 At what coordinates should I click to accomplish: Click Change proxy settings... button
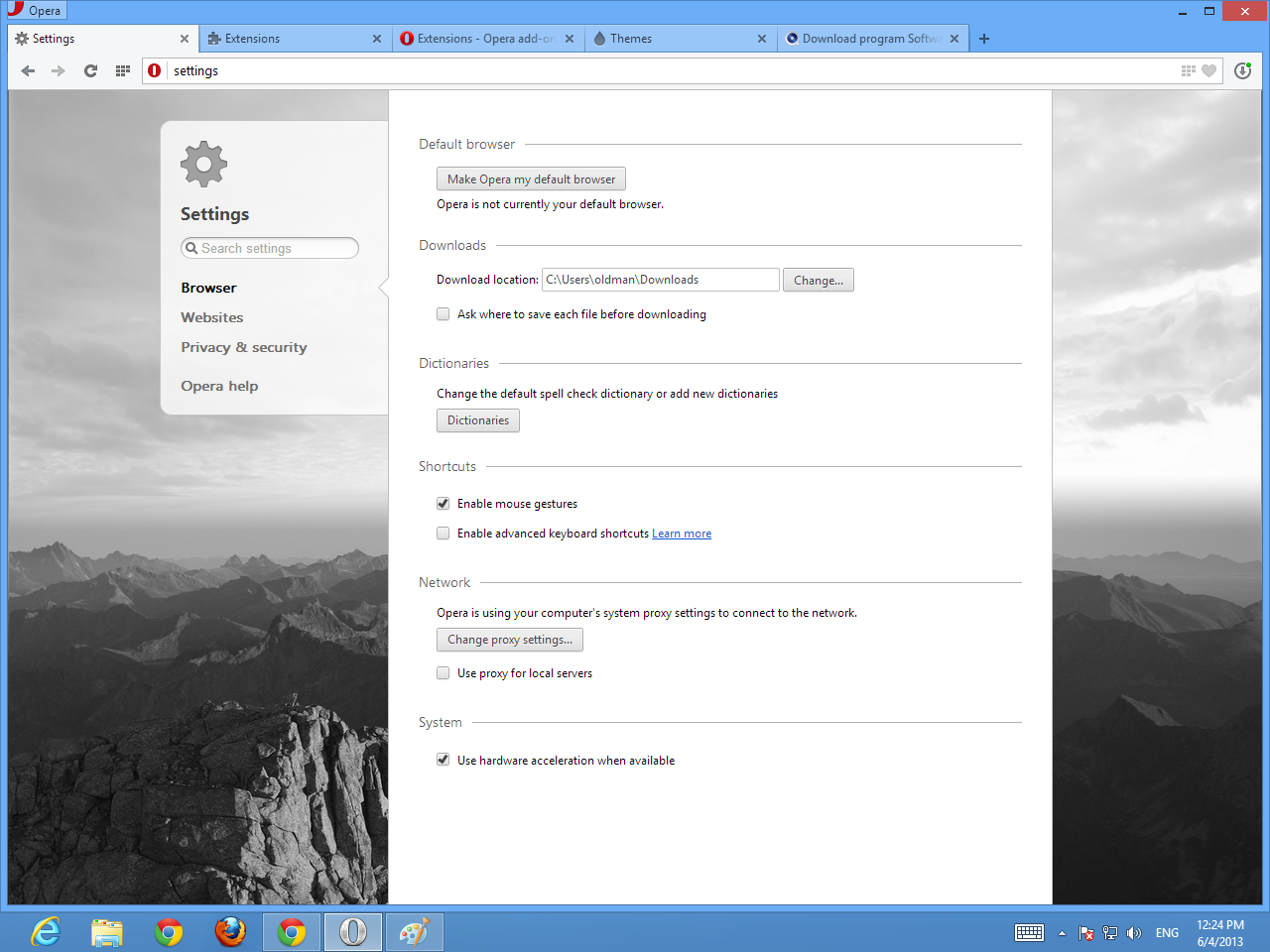point(510,640)
